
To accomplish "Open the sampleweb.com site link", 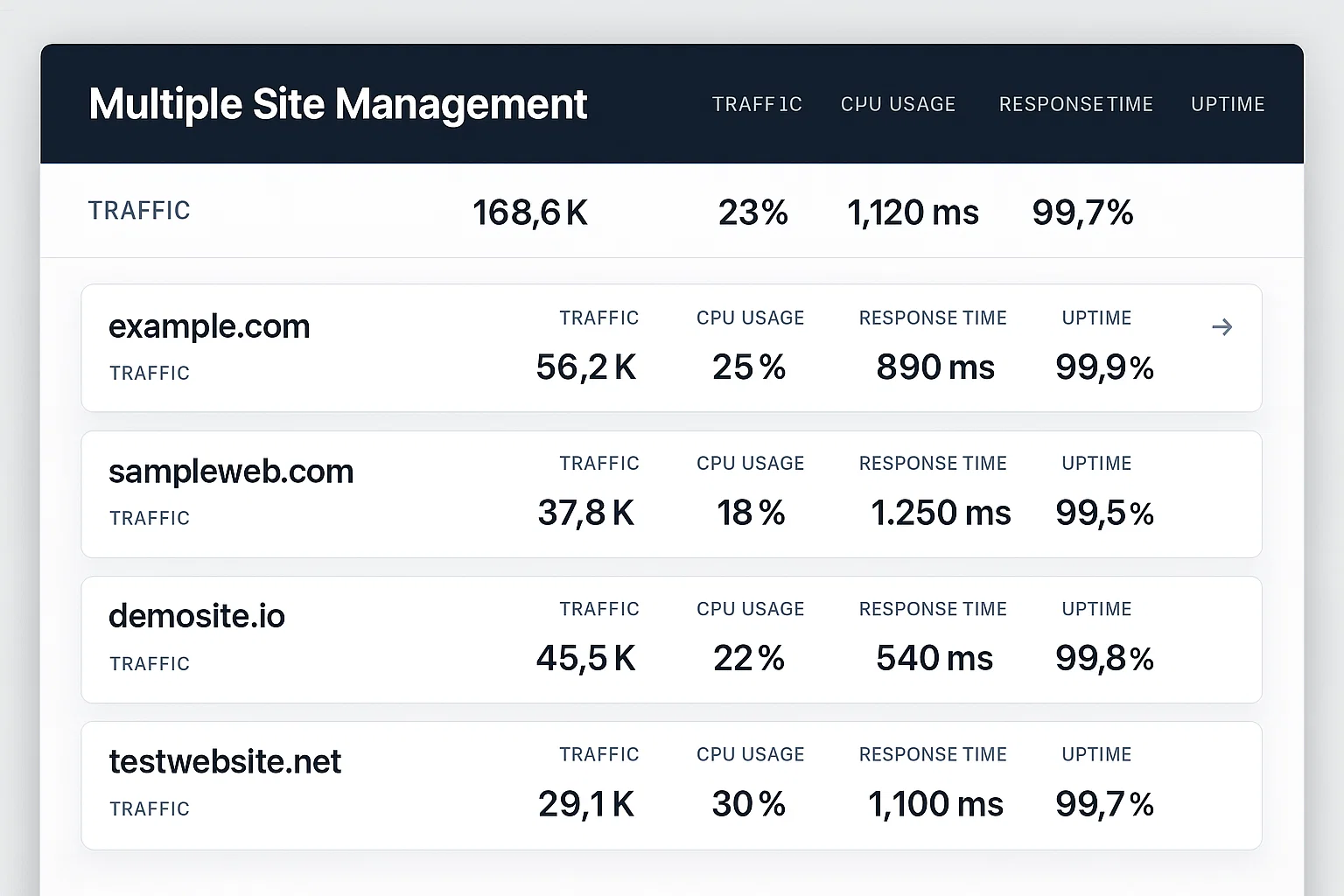I will coord(231,472).
